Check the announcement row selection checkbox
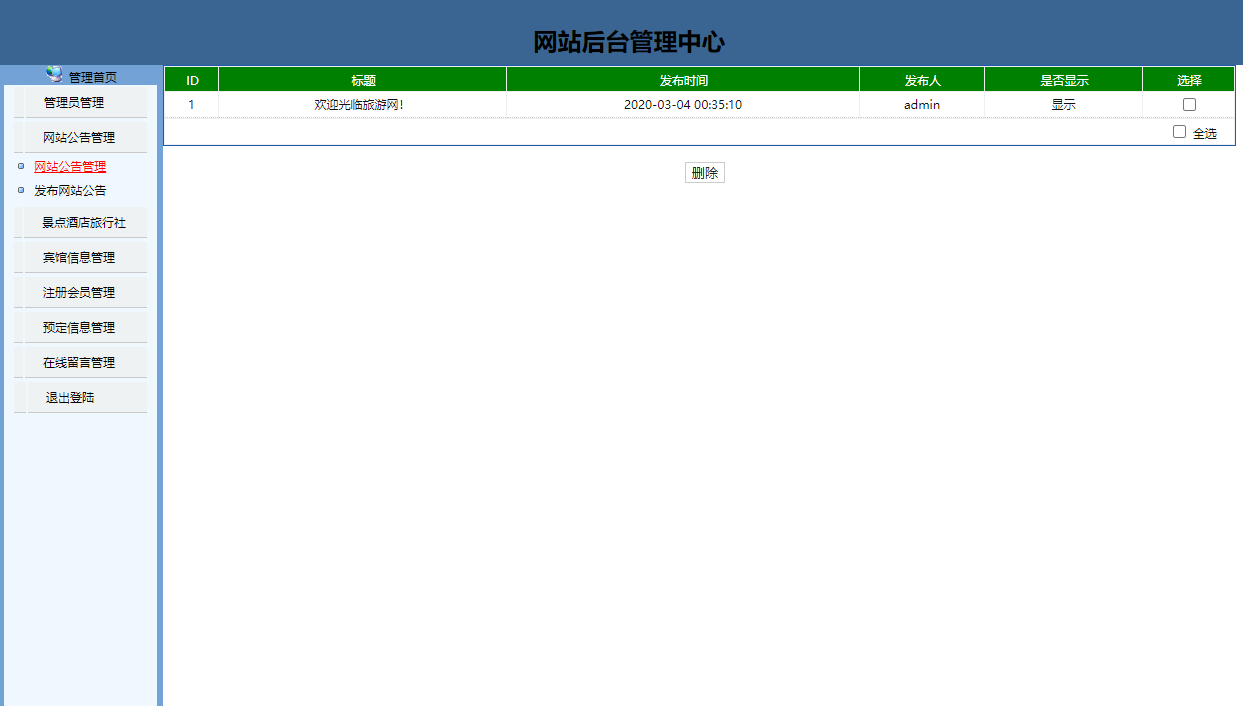Viewport: 1243px width, 706px height. [x=1188, y=103]
